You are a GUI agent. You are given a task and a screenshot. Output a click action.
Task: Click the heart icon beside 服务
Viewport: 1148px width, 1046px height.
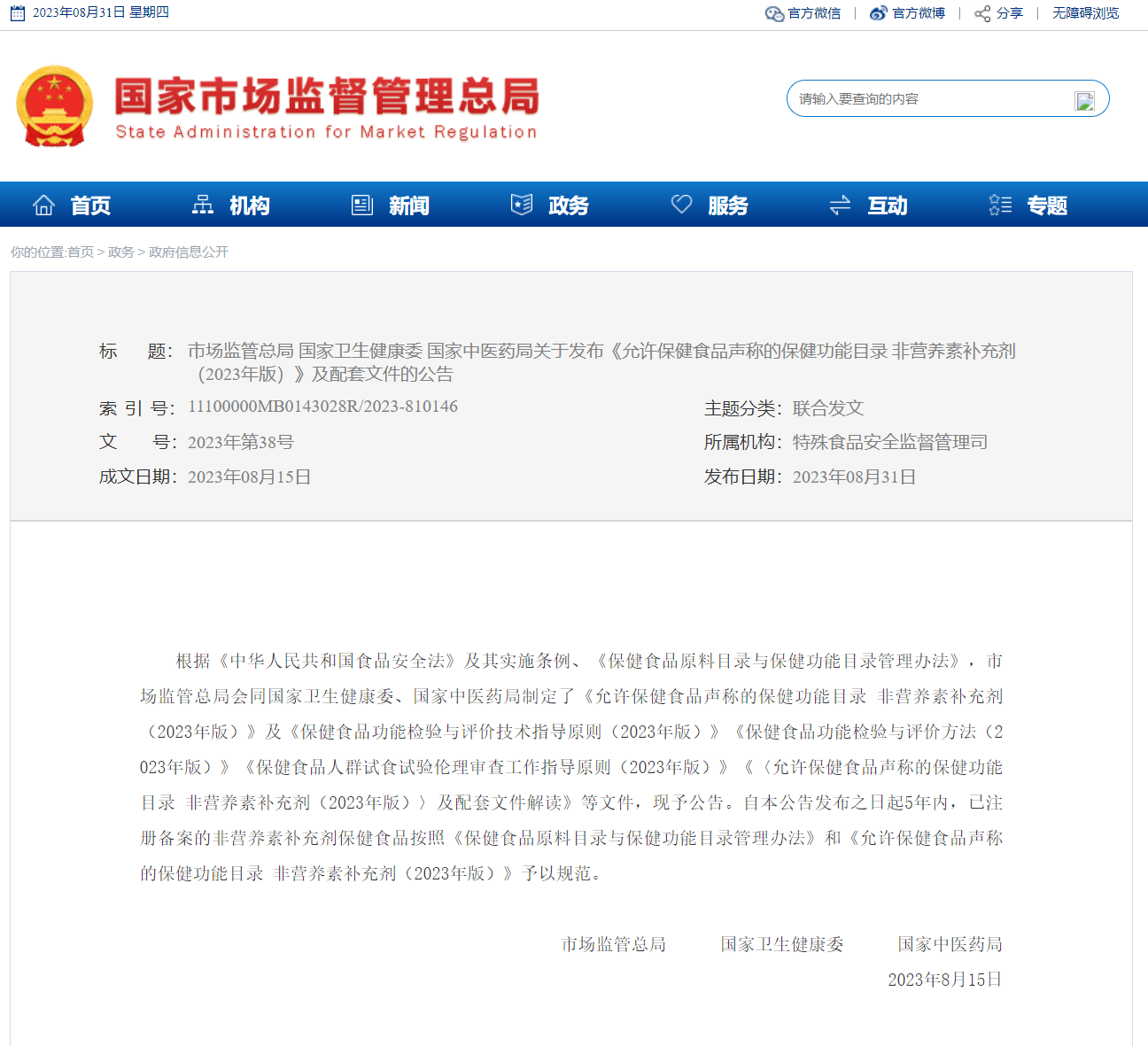click(x=681, y=205)
